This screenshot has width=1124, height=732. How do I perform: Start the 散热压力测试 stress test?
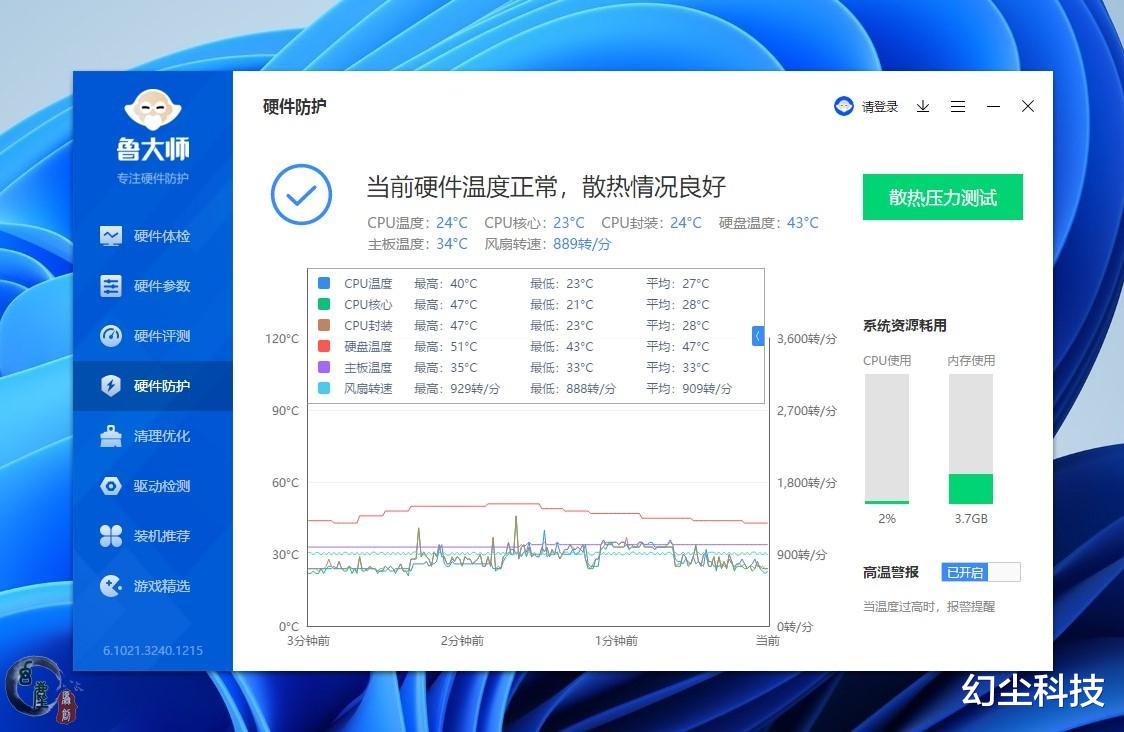[x=941, y=197]
